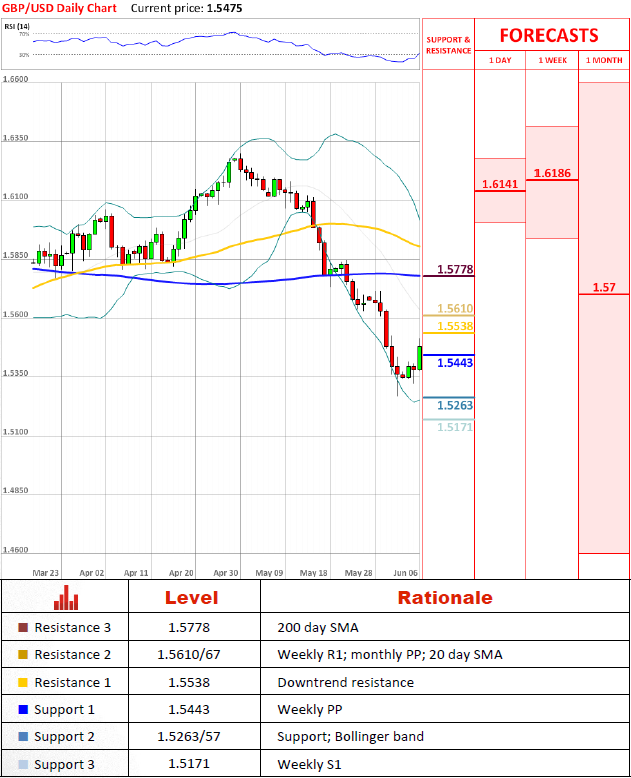This screenshot has width=631, height=778.
Task: Click the Support 2 steel-blue color swatch
Action: [23, 737]
